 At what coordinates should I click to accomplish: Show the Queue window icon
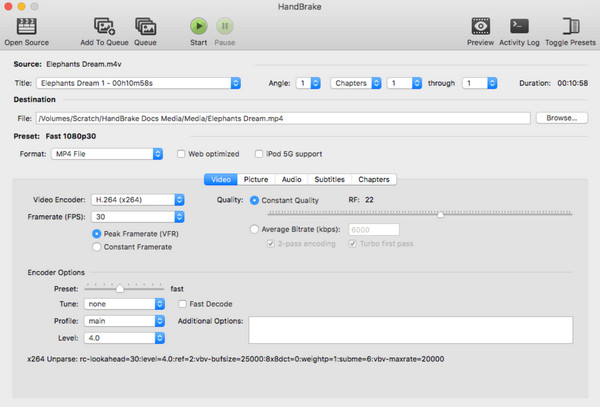145,26
